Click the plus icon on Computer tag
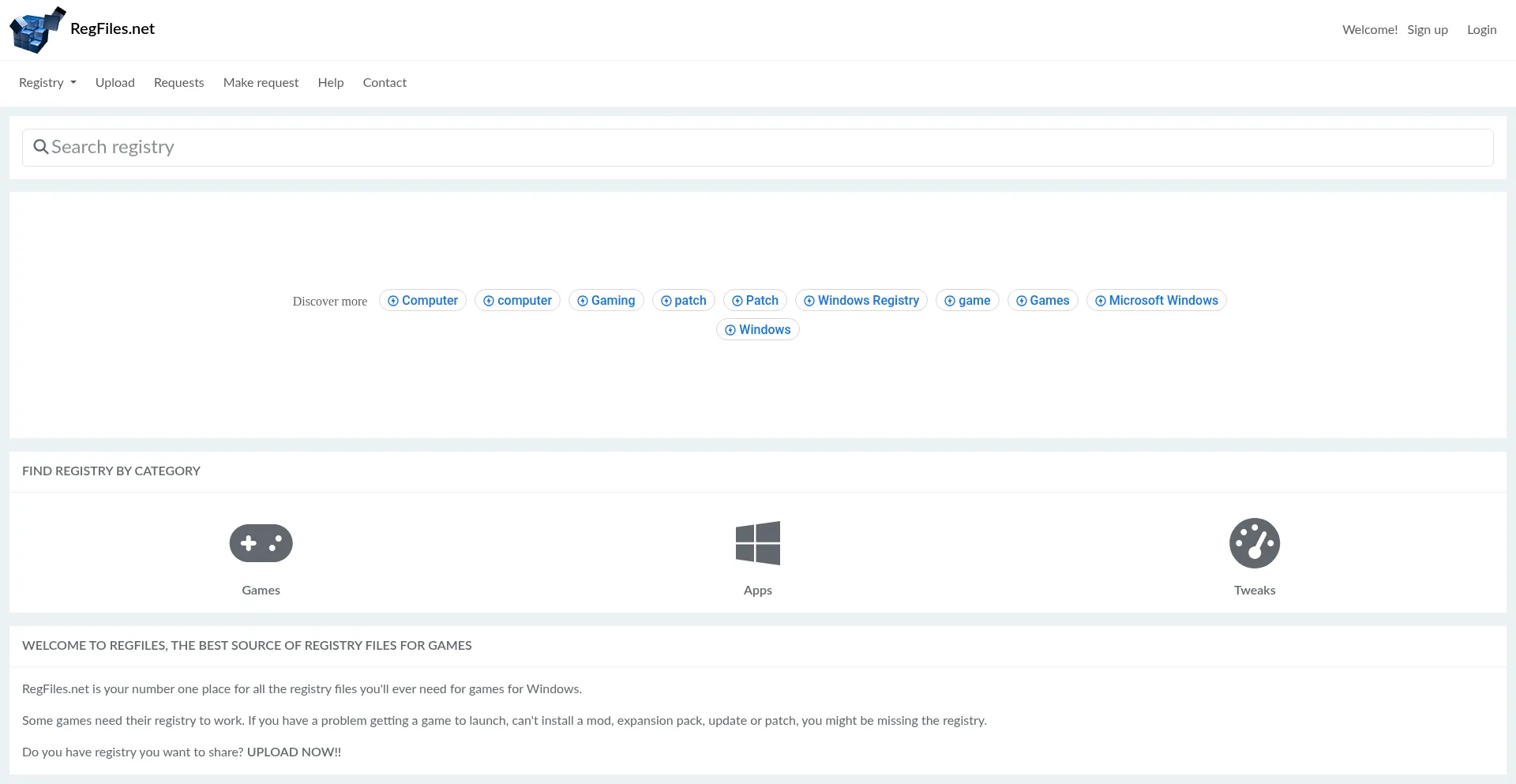 point(393,301)
